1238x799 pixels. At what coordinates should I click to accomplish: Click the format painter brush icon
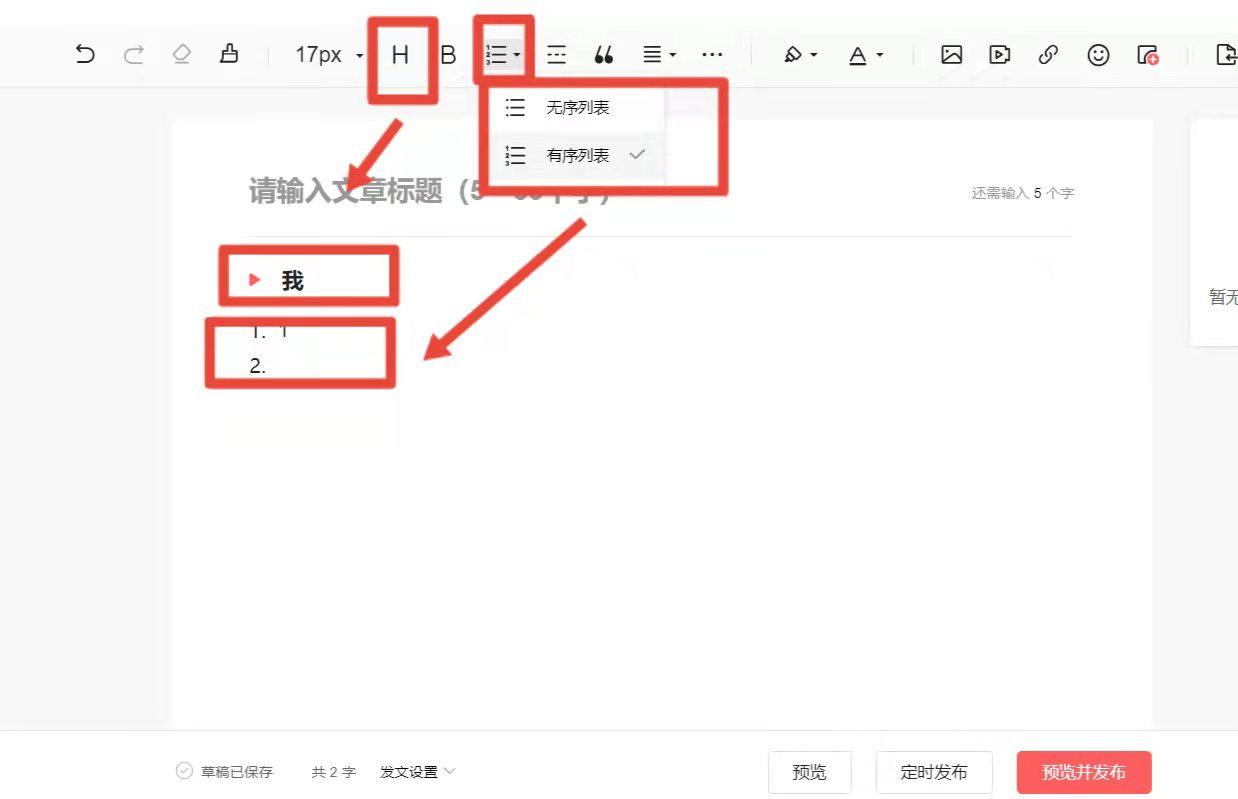tap(230, 55)
